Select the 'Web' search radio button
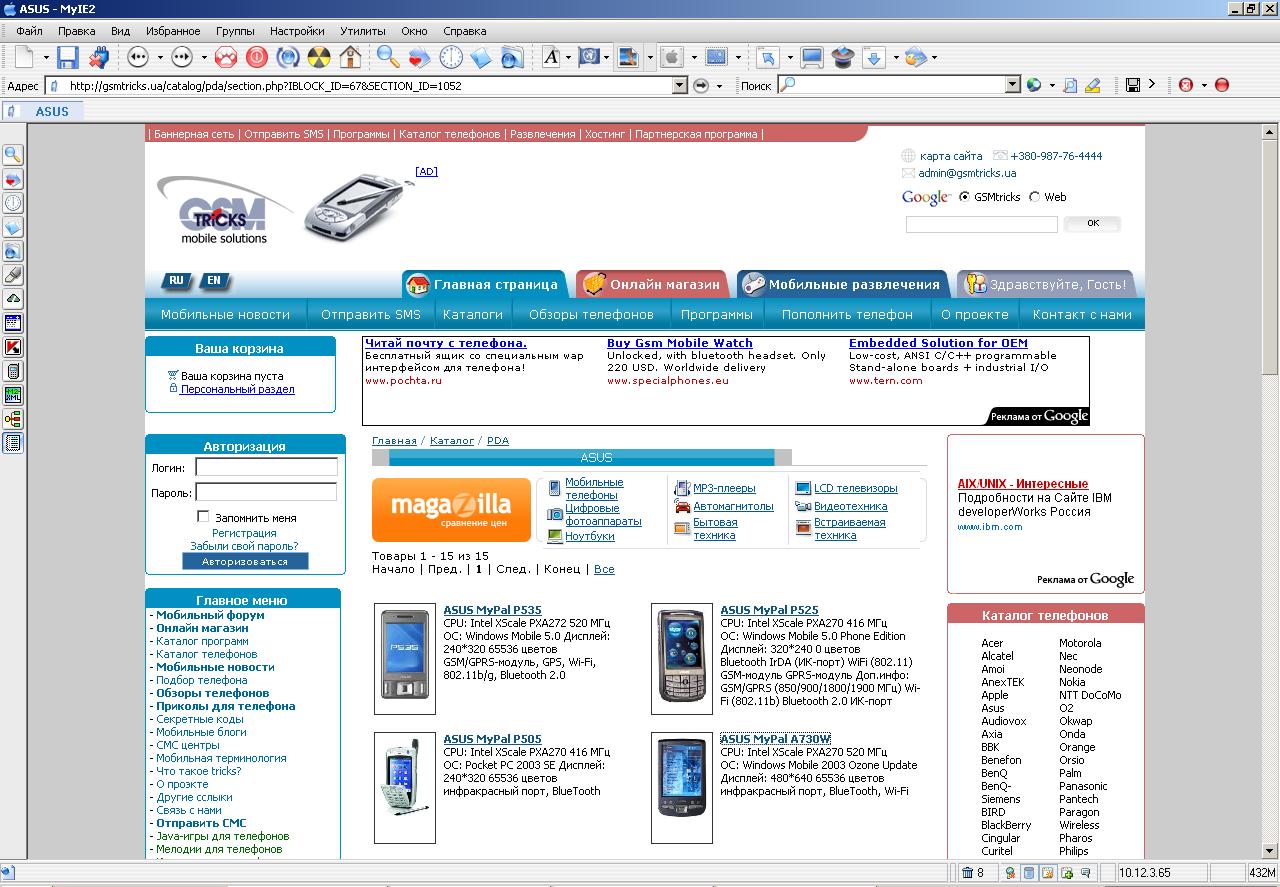This screenshot has height=887, width=1280. click(x=1034, y=197)
